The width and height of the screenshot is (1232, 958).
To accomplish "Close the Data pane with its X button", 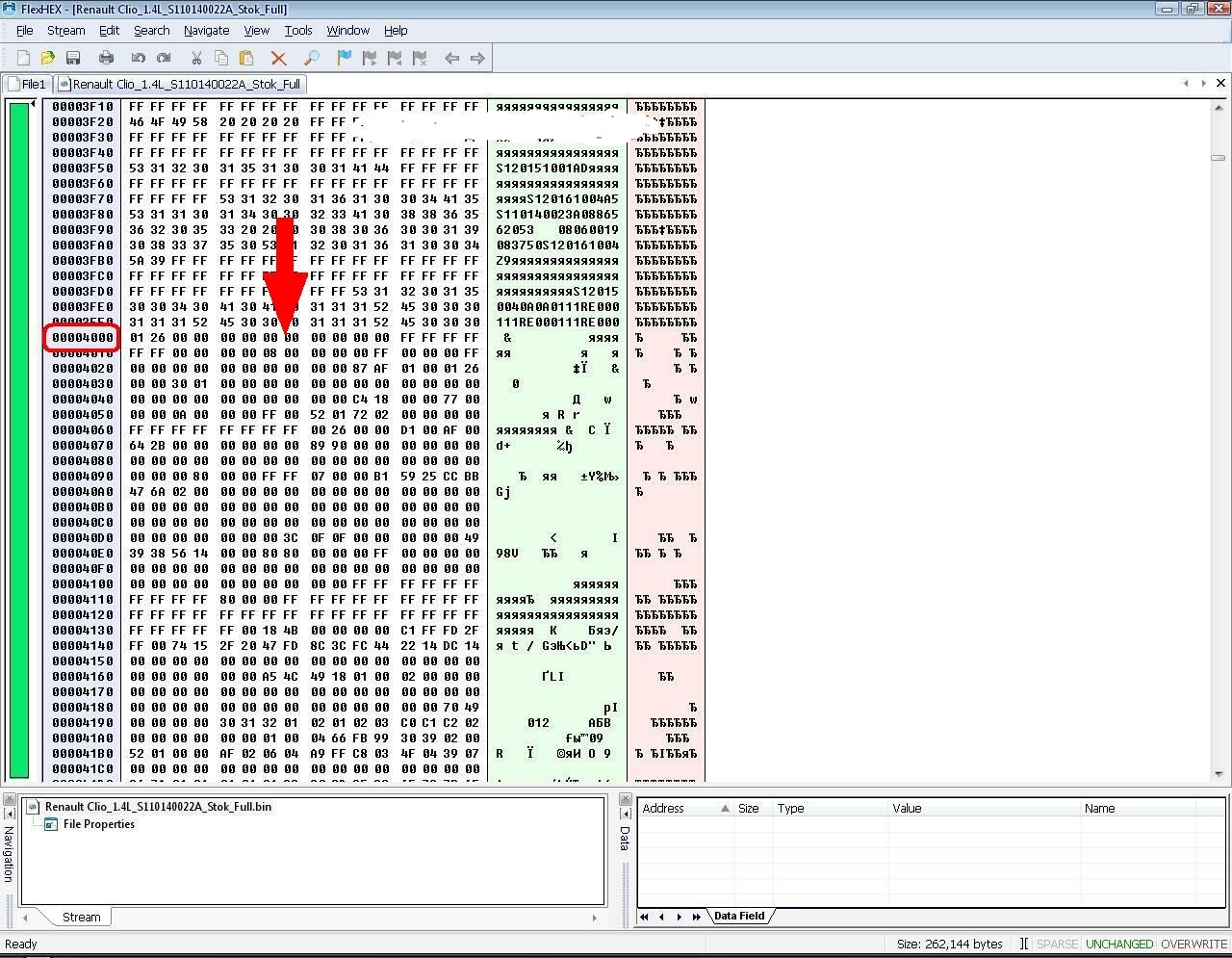I will click(x=625, y=800).
